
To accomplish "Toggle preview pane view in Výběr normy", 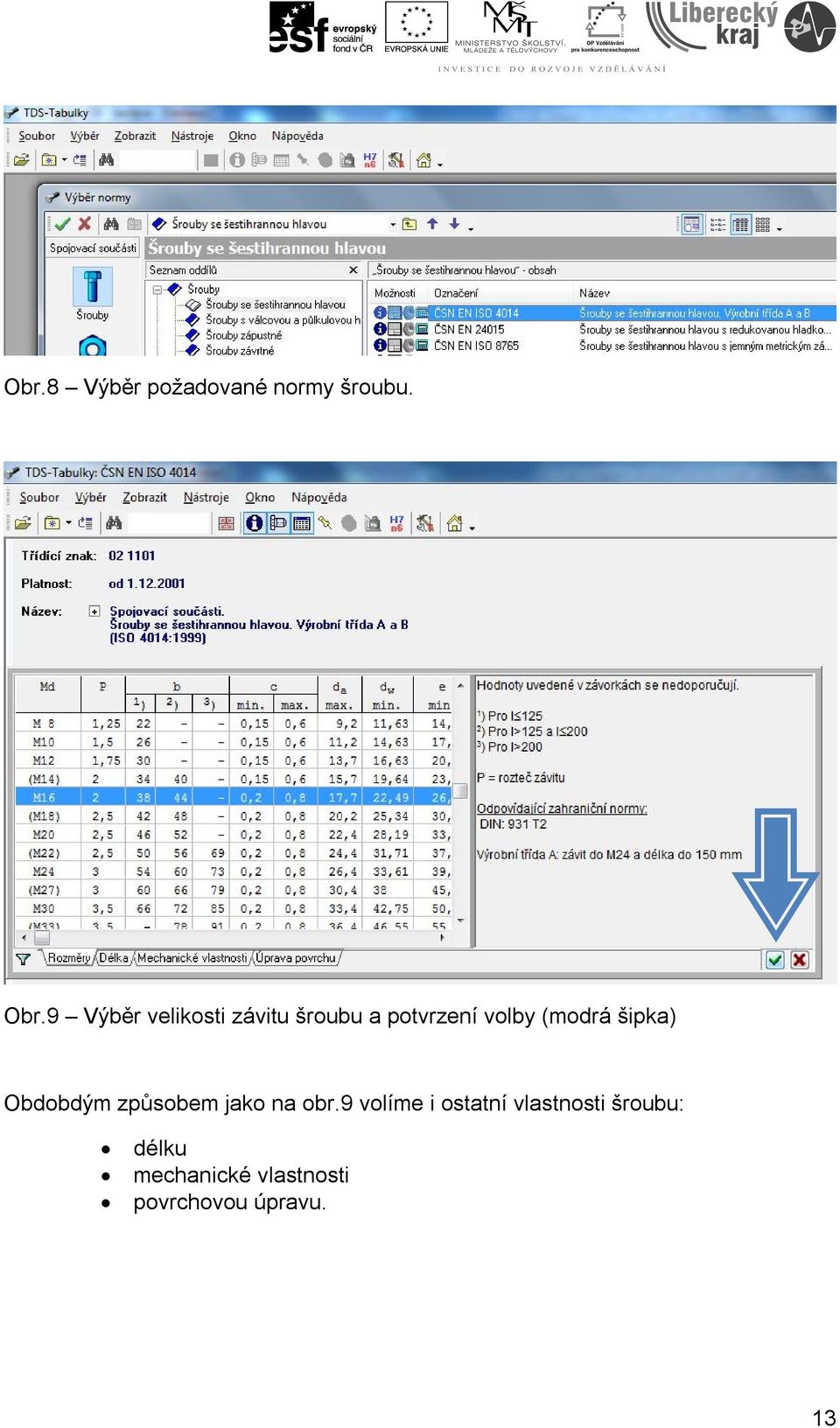I will coord(692,225).
